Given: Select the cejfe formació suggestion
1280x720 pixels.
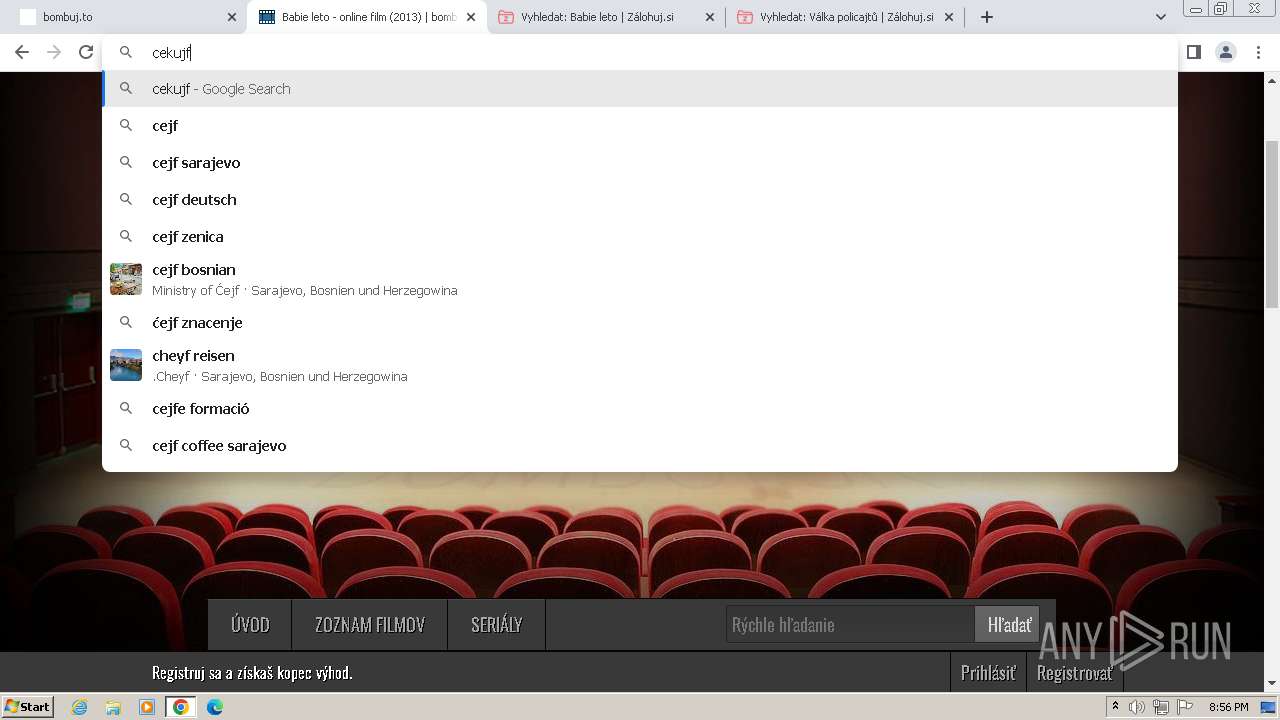Looking at the screenshot, I should pos(640,409).
